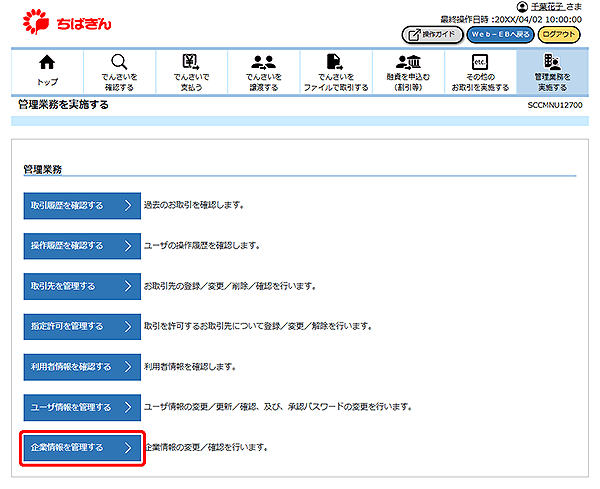Image resolution: width=600 pixels, height=489 pixels.
Task: Select the その他のお取引を実施する menu label
Action: 480,82
